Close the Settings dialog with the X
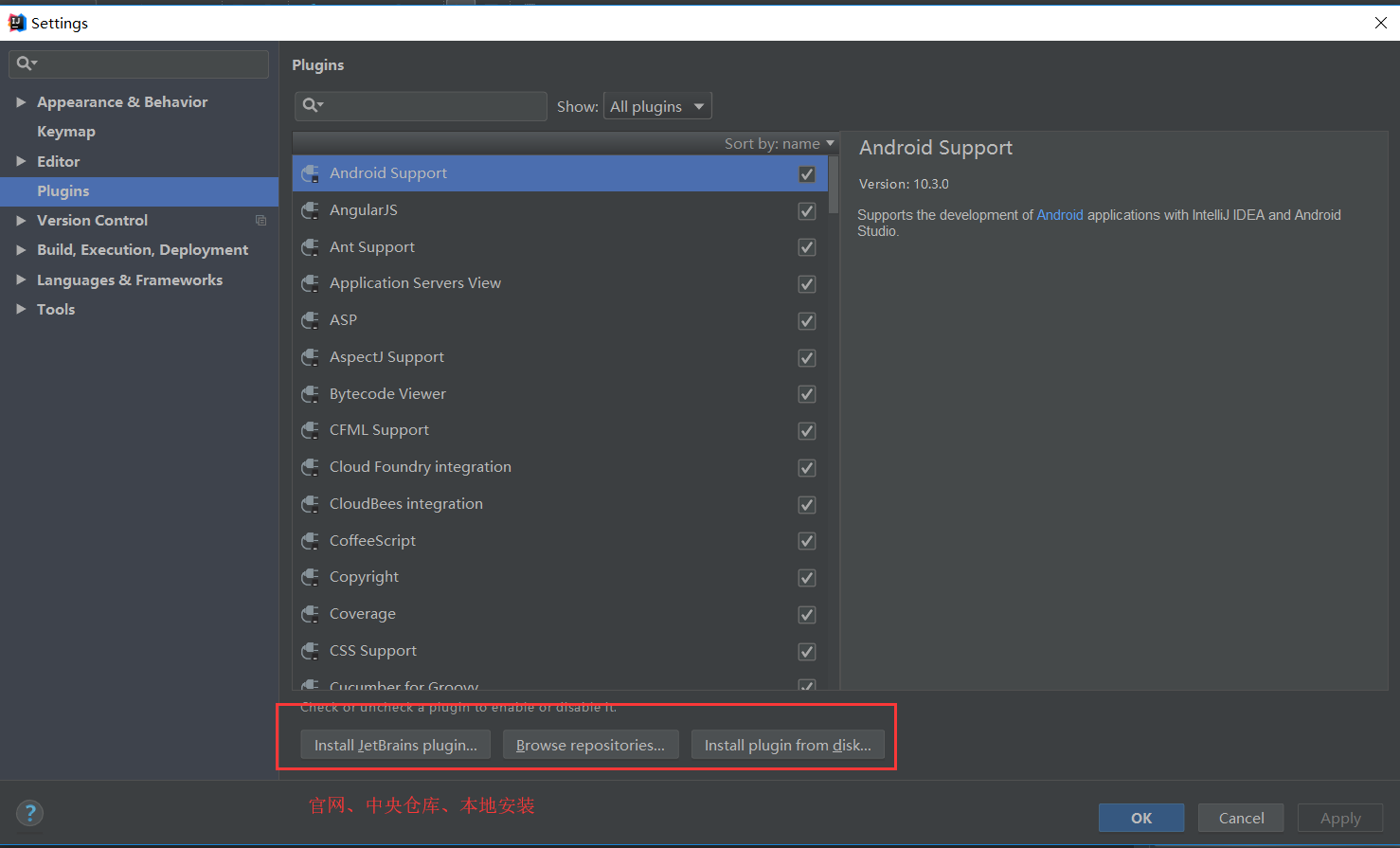 (1381, 23)
